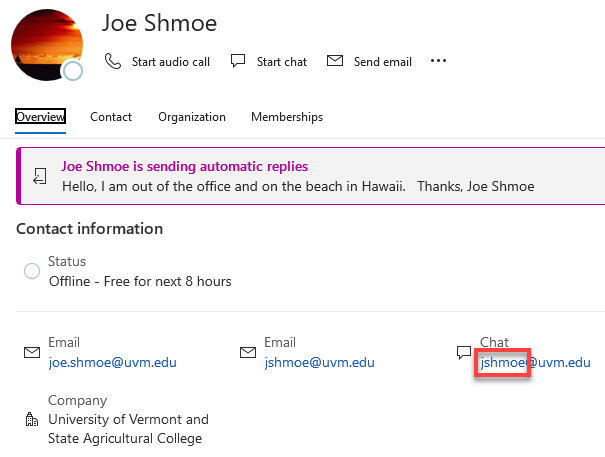Screen dimensions: 605x457
Task: Click the envelope icon beside the second Email entry
Action: [248, 353]
